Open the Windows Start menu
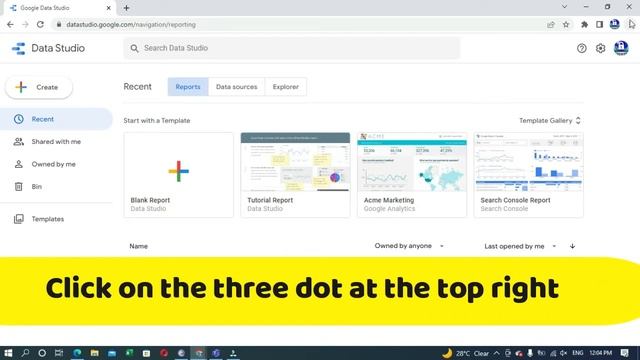Screen dimensions: 640x360 coord(8,353)
